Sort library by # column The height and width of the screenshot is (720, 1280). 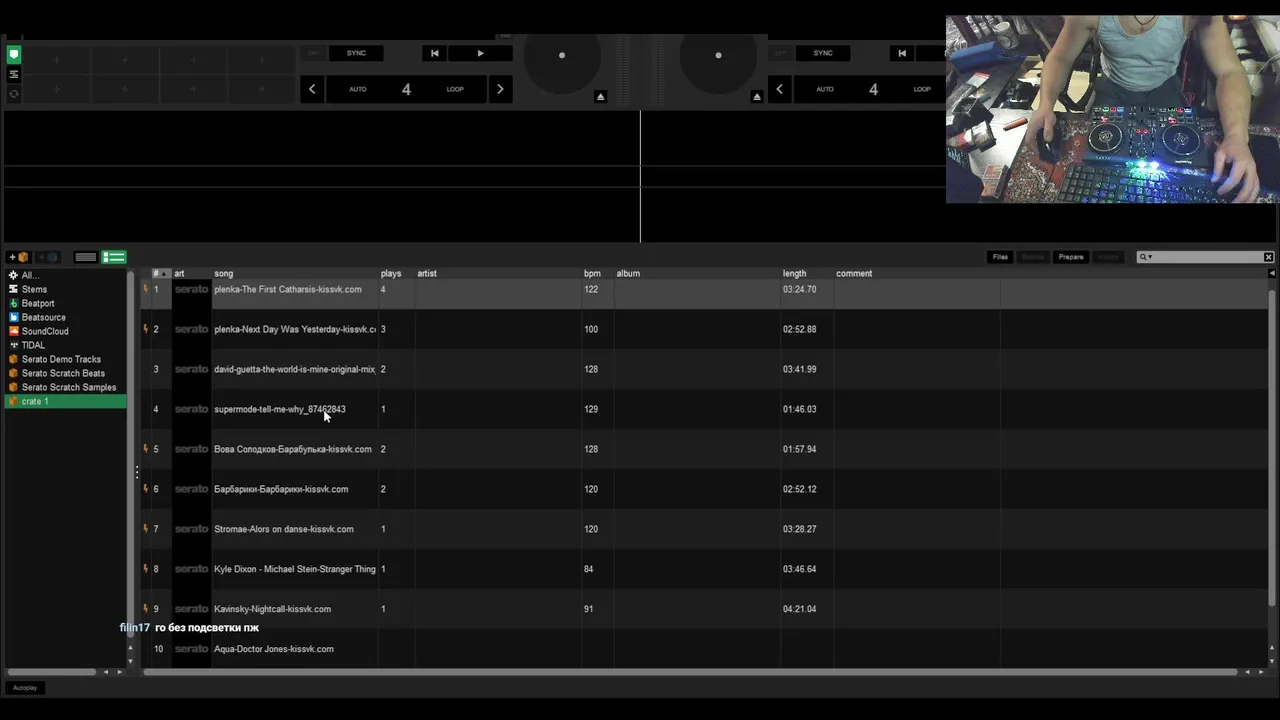coord(160,273)
